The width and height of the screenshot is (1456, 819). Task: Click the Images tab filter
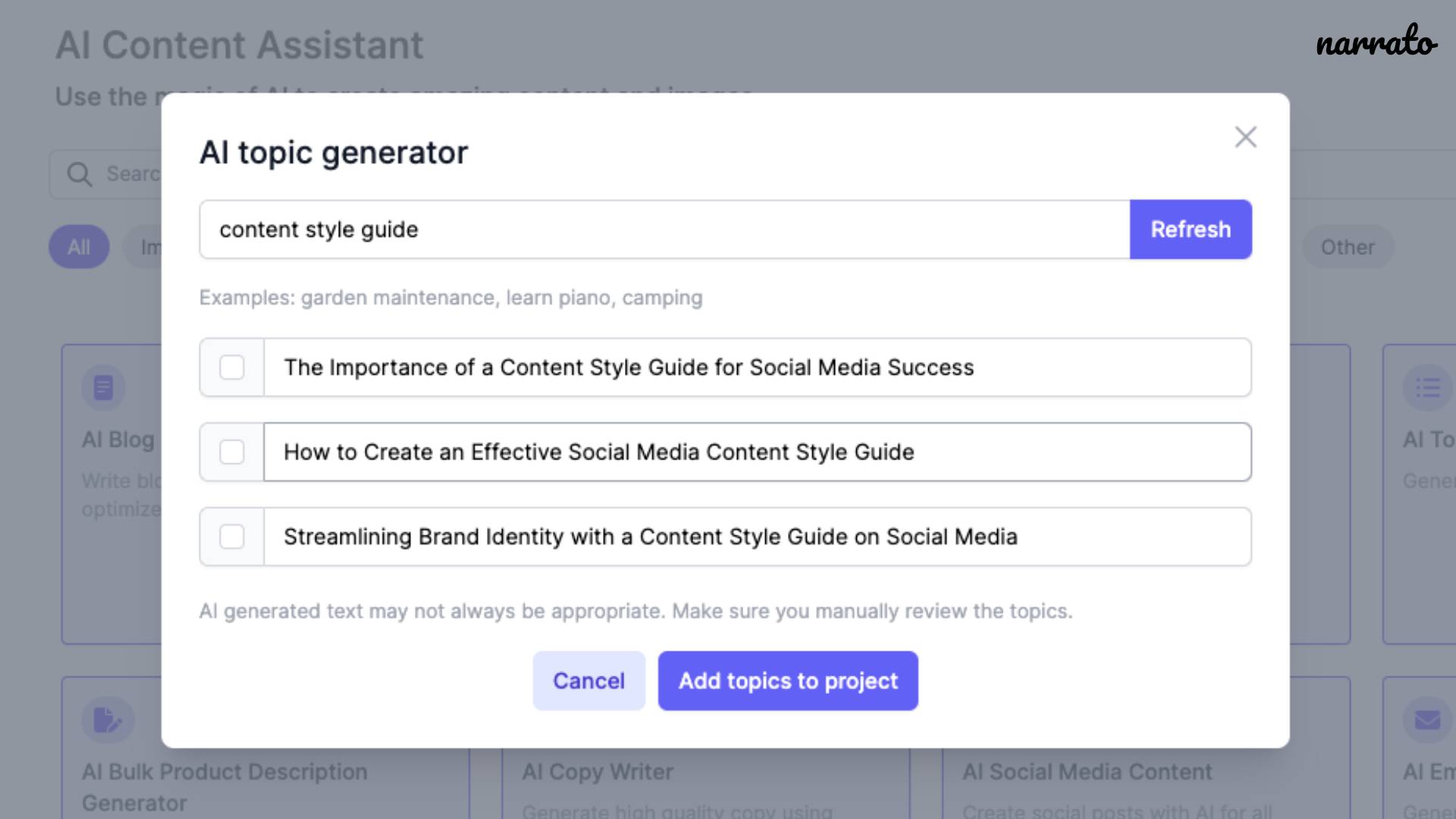[x=153, y=247]
